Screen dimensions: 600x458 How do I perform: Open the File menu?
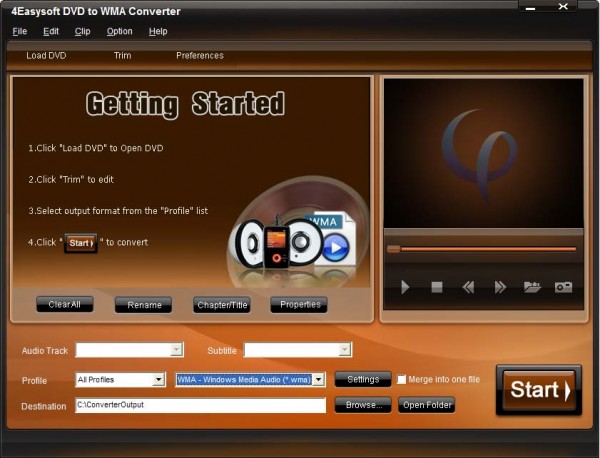click(20, 31)
